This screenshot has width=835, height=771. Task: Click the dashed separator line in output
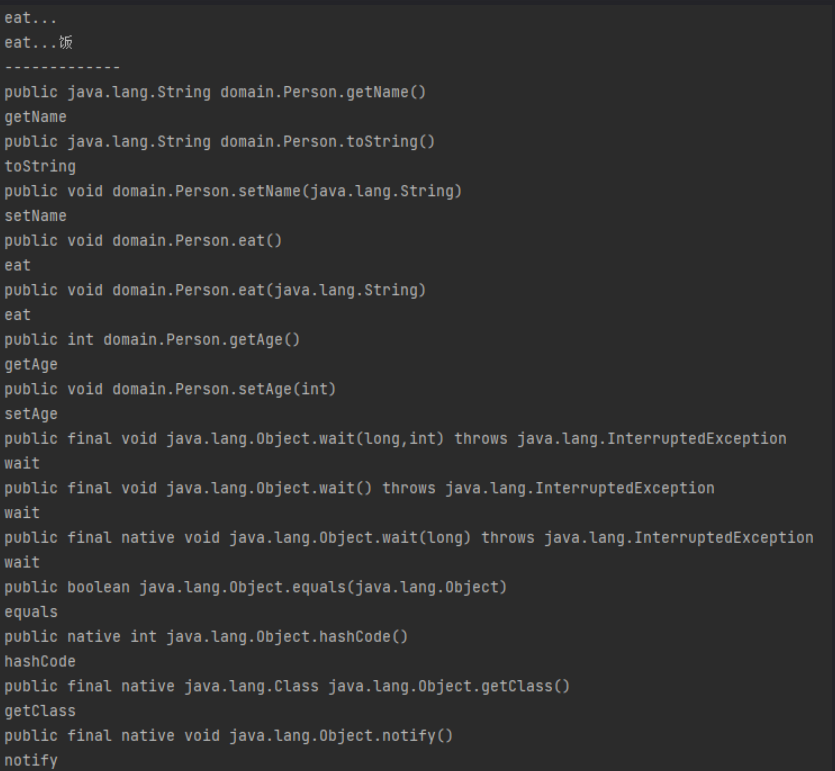click(x=62, y=67)
